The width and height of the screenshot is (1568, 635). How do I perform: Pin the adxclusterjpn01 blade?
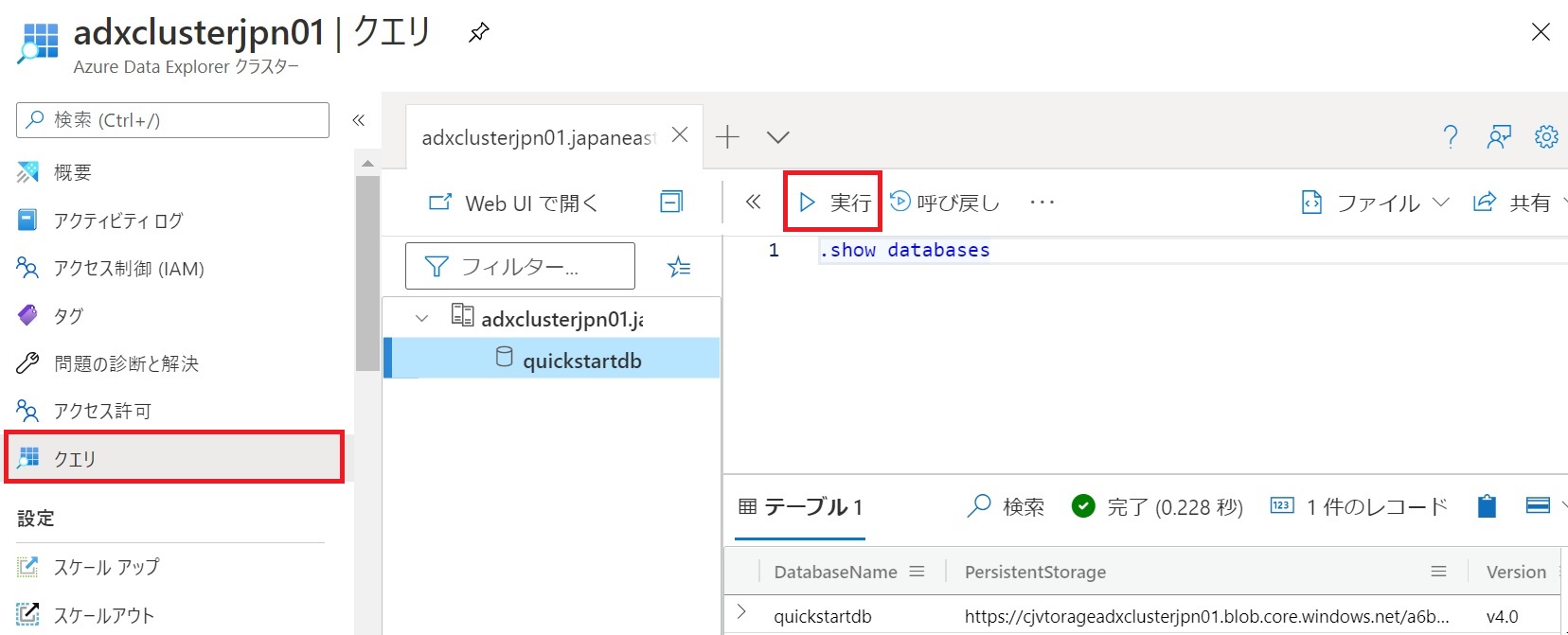pyautogui.click(x=479, y=33)
